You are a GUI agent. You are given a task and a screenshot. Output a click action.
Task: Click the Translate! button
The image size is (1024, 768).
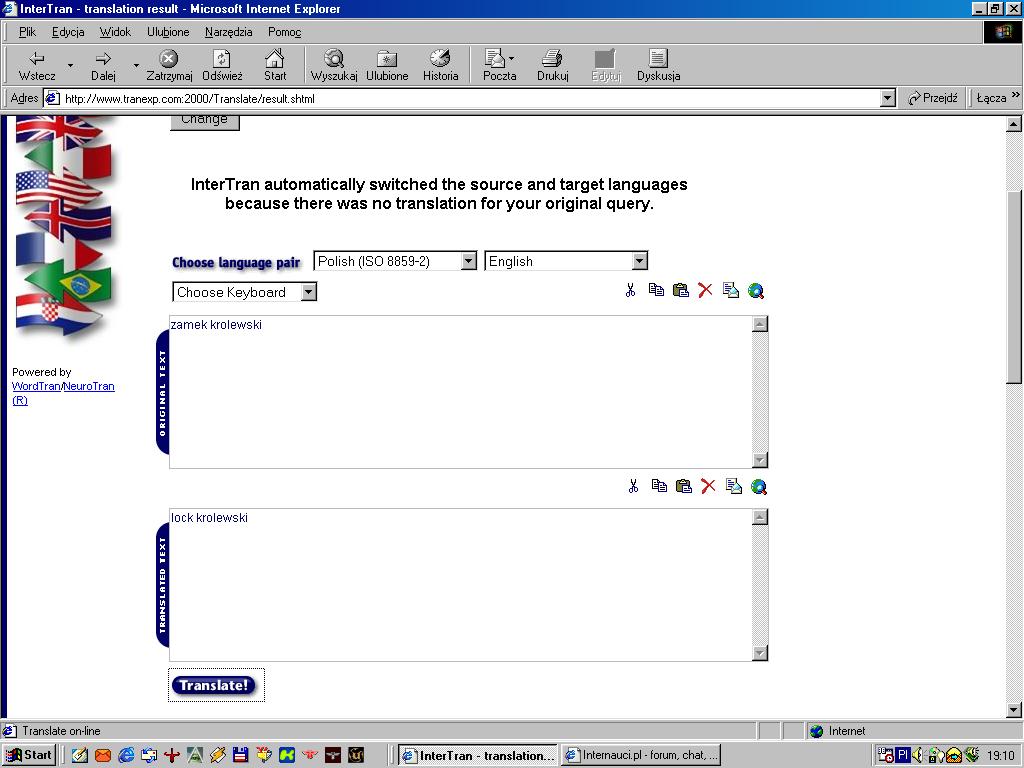(x=214, y=685)
